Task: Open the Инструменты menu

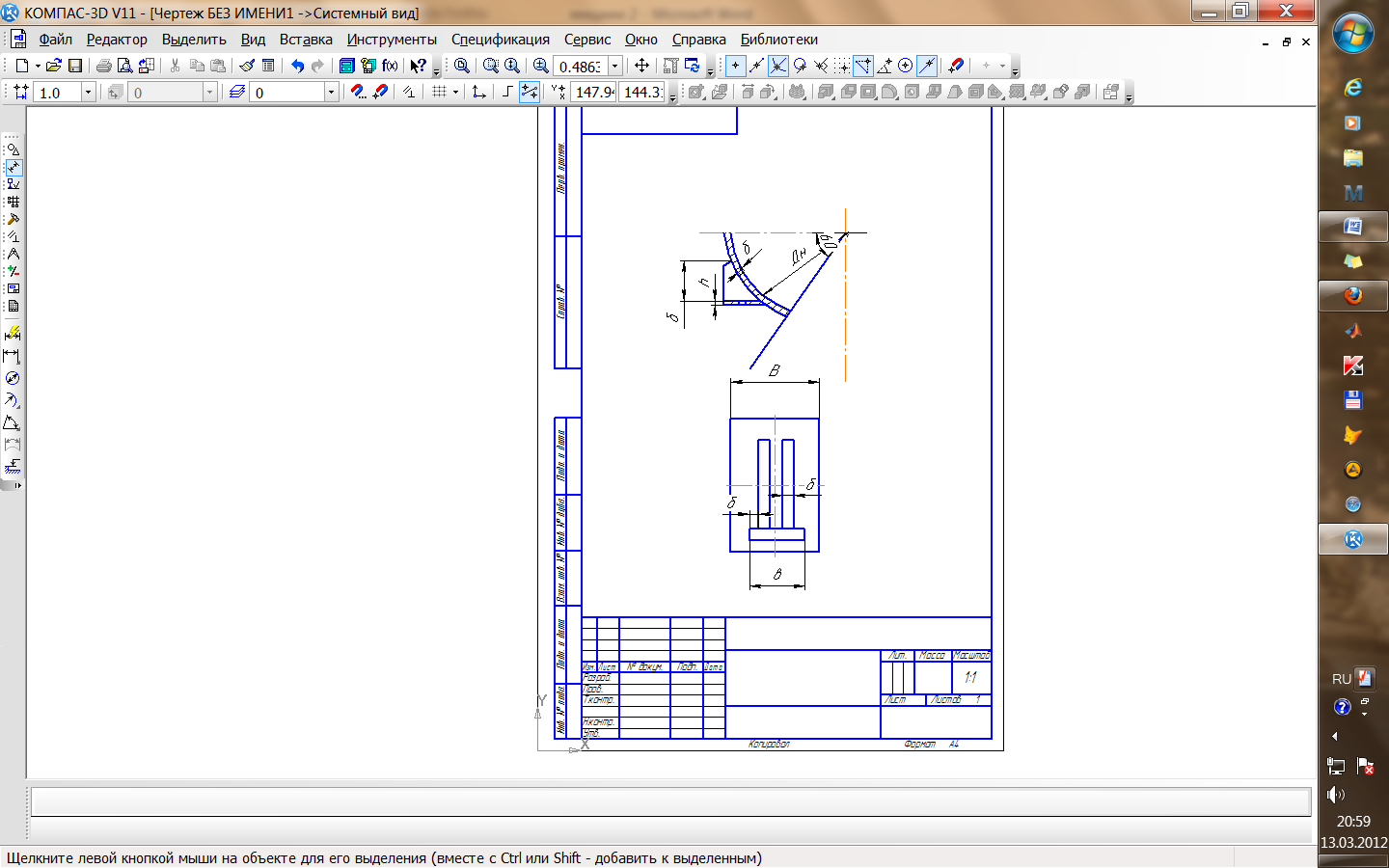Action: coord(392,40)
